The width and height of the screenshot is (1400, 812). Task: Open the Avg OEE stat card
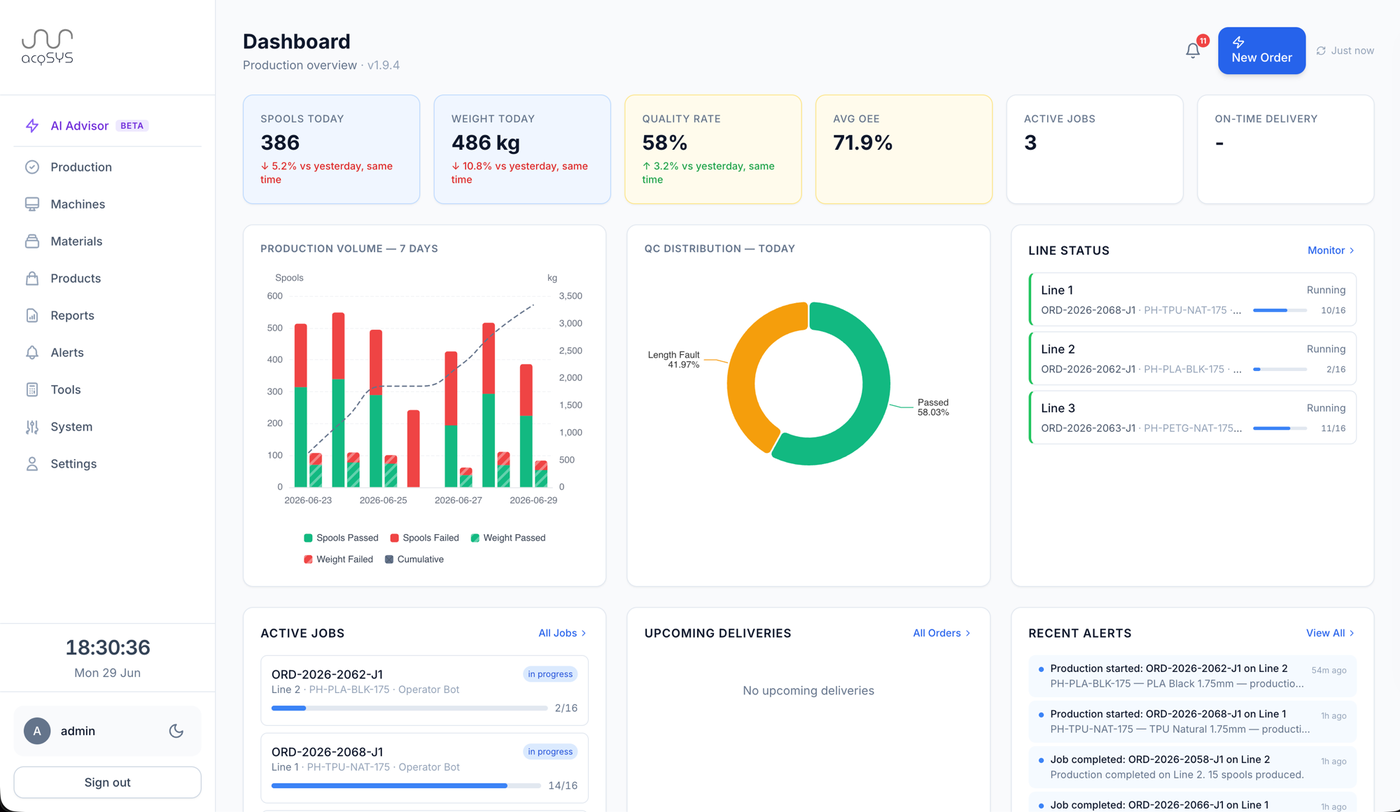(904, 150)
